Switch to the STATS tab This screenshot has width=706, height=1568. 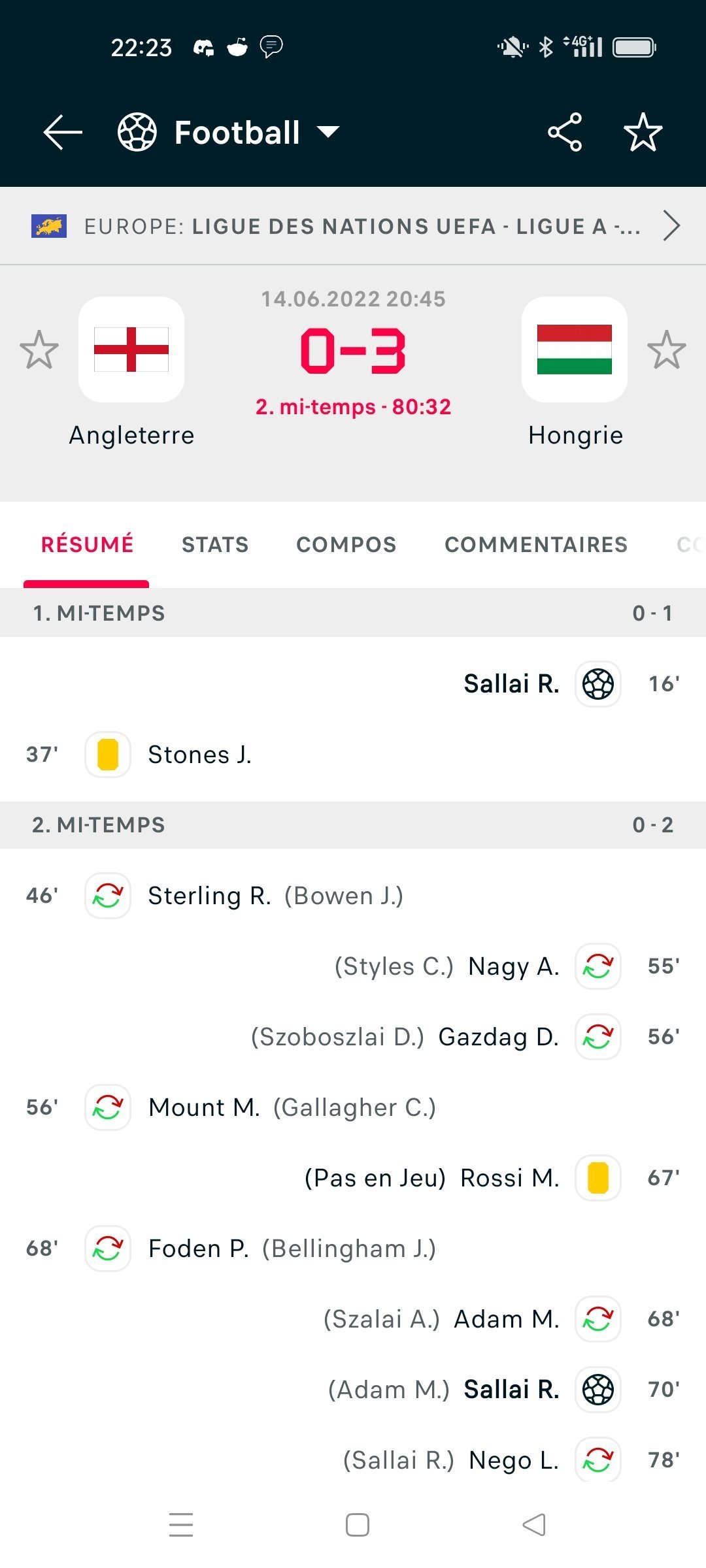click(215, 544)
